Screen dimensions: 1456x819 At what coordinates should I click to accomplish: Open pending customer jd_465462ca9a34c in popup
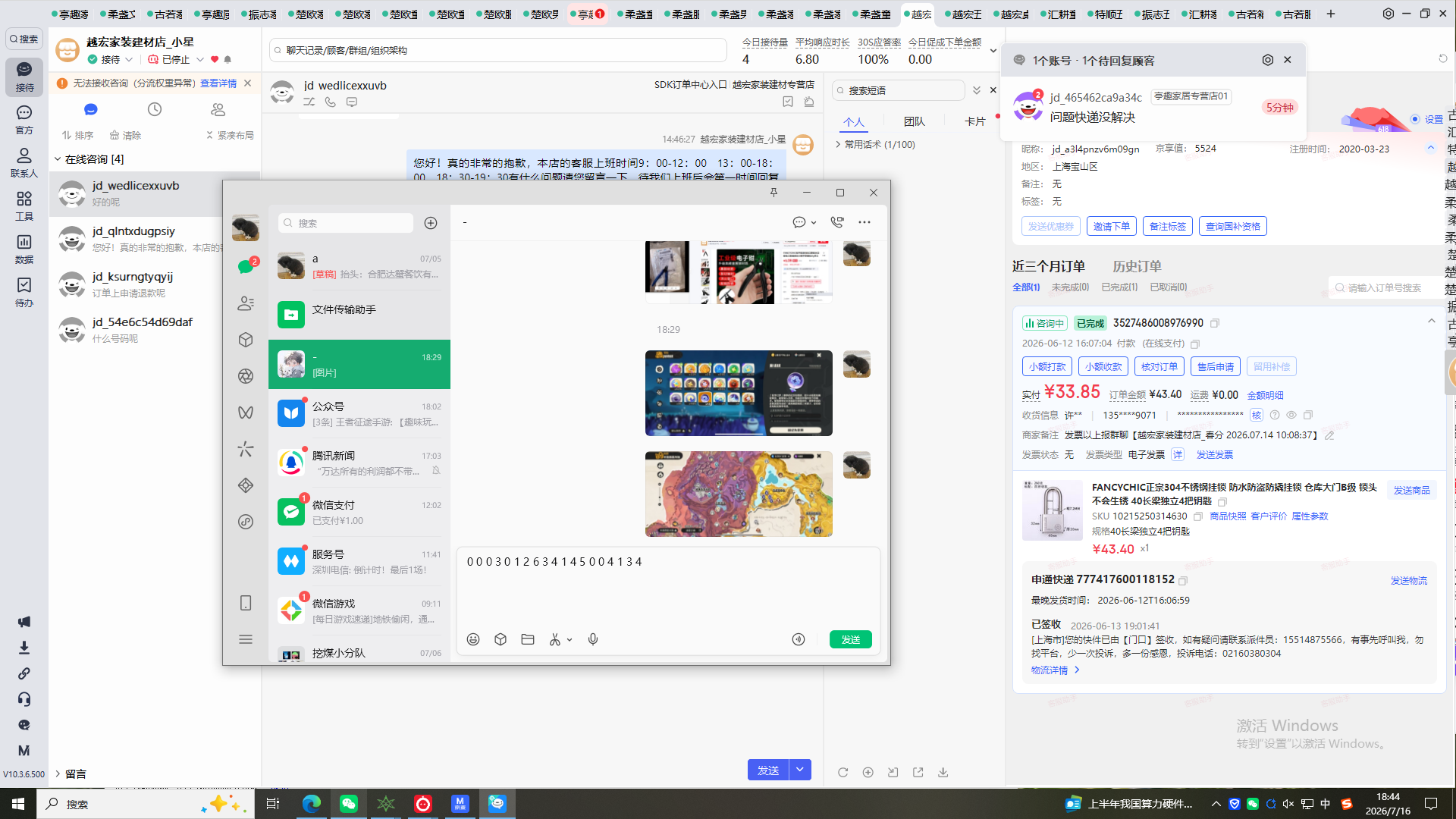point(1153,107)
